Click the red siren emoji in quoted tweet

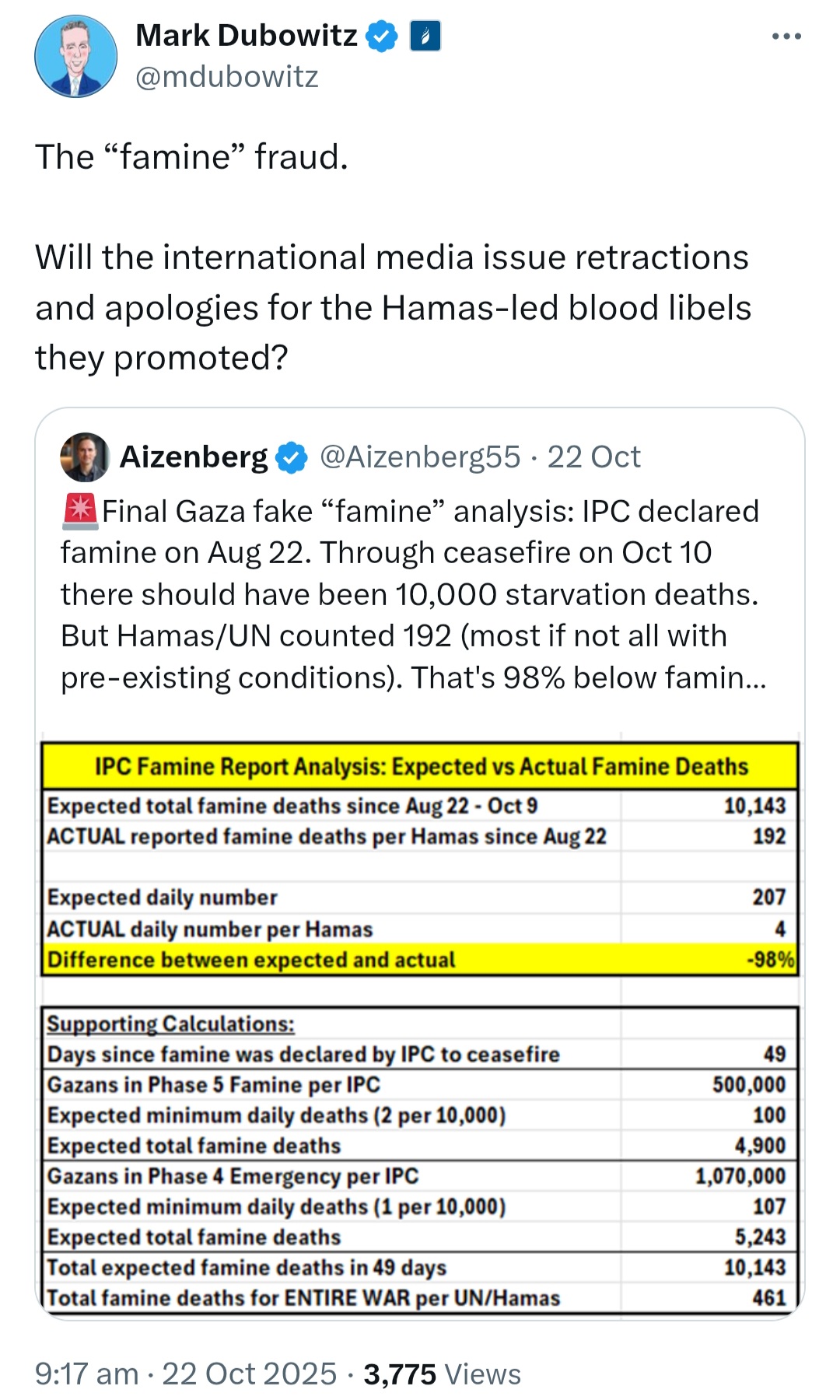79,511
